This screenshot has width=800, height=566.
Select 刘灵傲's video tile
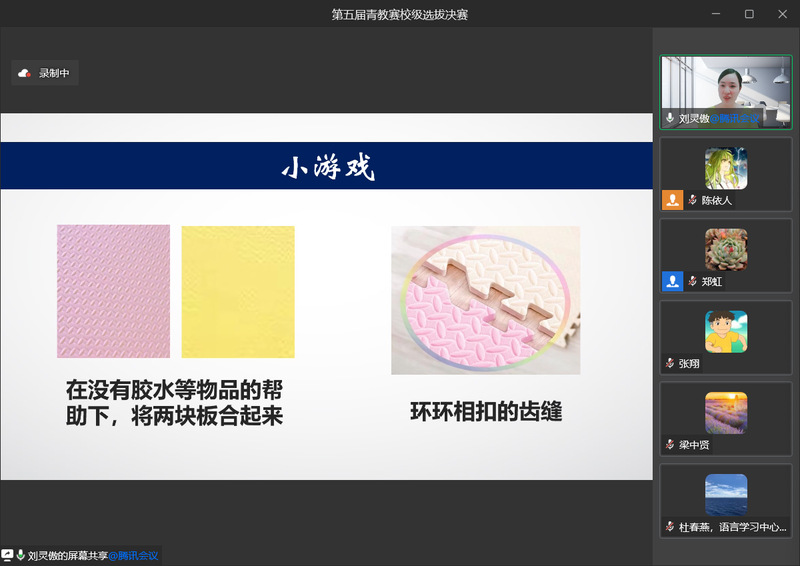click(x=725, y=91)
